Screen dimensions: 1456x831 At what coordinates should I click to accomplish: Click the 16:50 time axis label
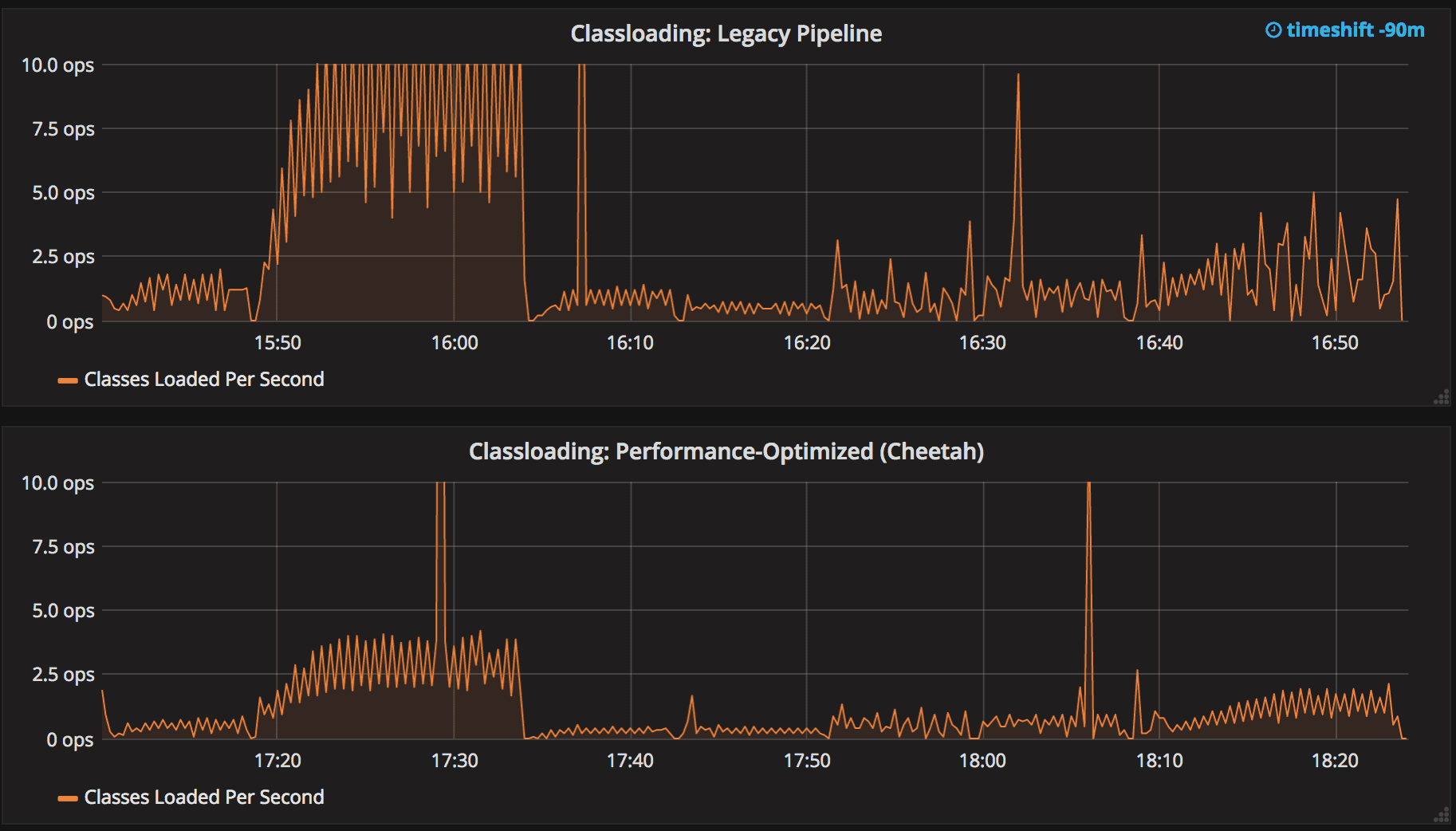pos(1335,343)
